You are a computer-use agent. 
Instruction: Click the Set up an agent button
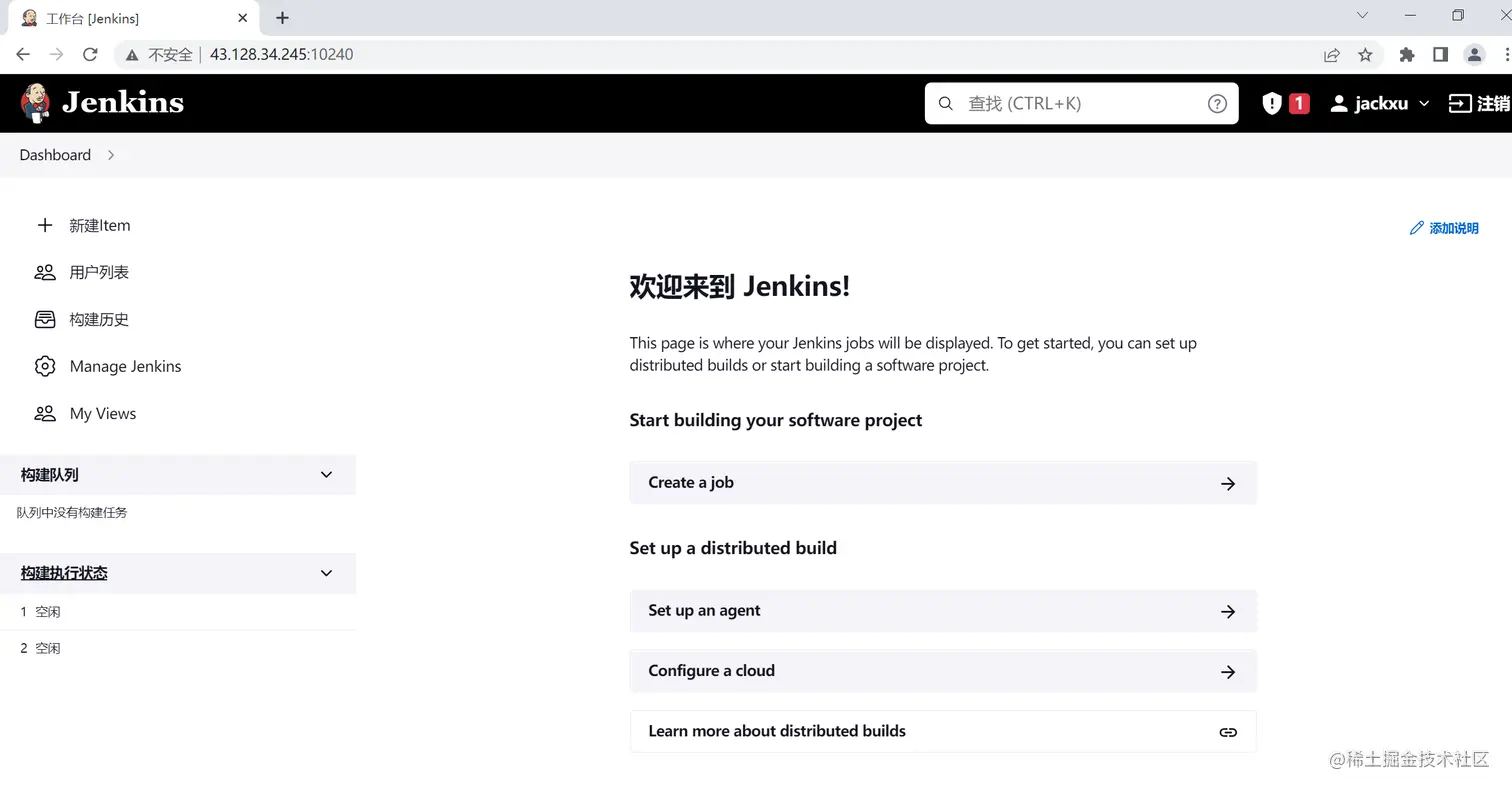(x=943, y=611)
